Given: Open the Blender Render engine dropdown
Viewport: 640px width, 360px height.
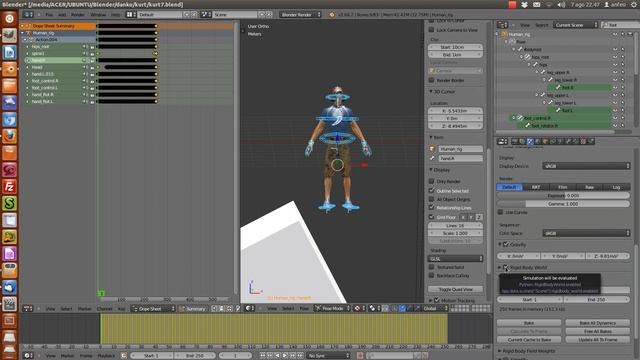Looking at the screenshot, I should pyautogui.click(x=300, y=15).
